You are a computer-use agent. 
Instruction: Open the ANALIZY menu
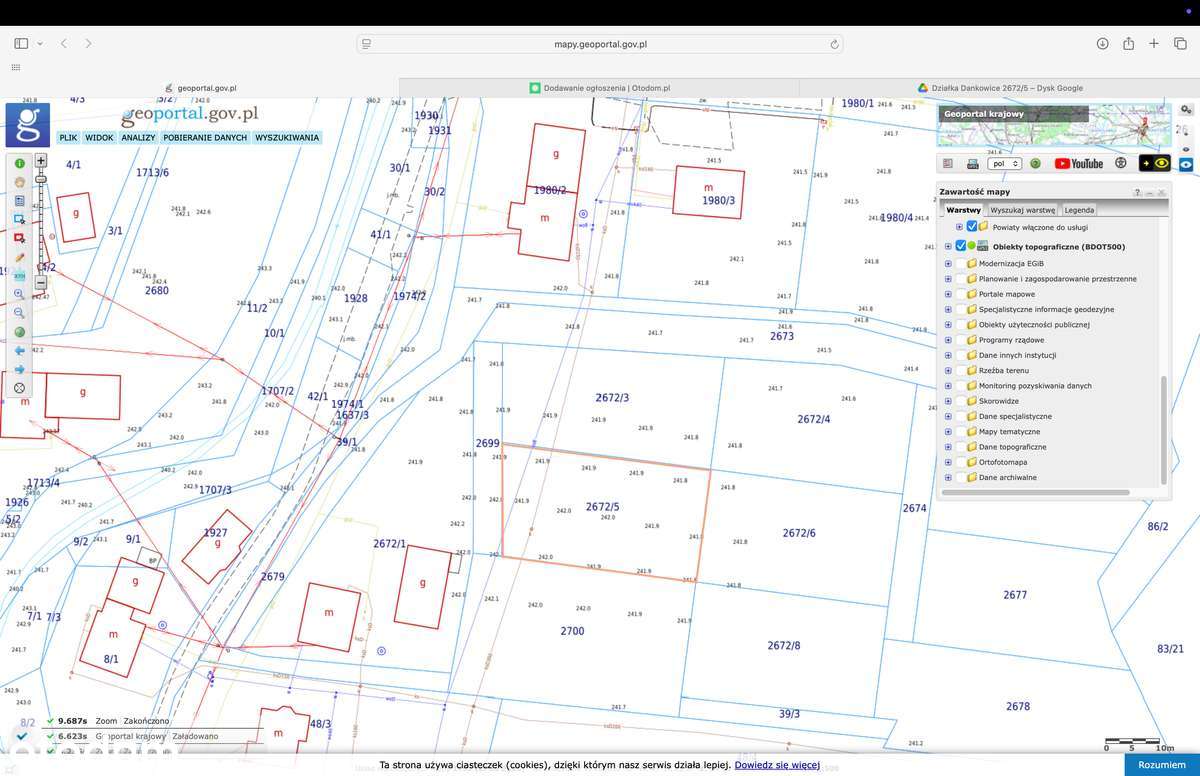click(138, 138)
